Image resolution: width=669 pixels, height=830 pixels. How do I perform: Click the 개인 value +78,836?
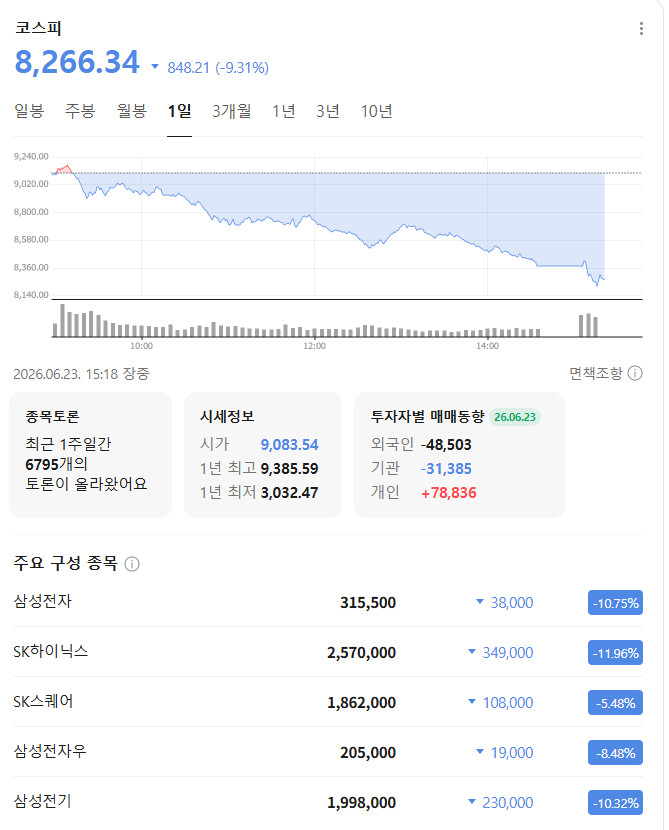pos(449,493)
